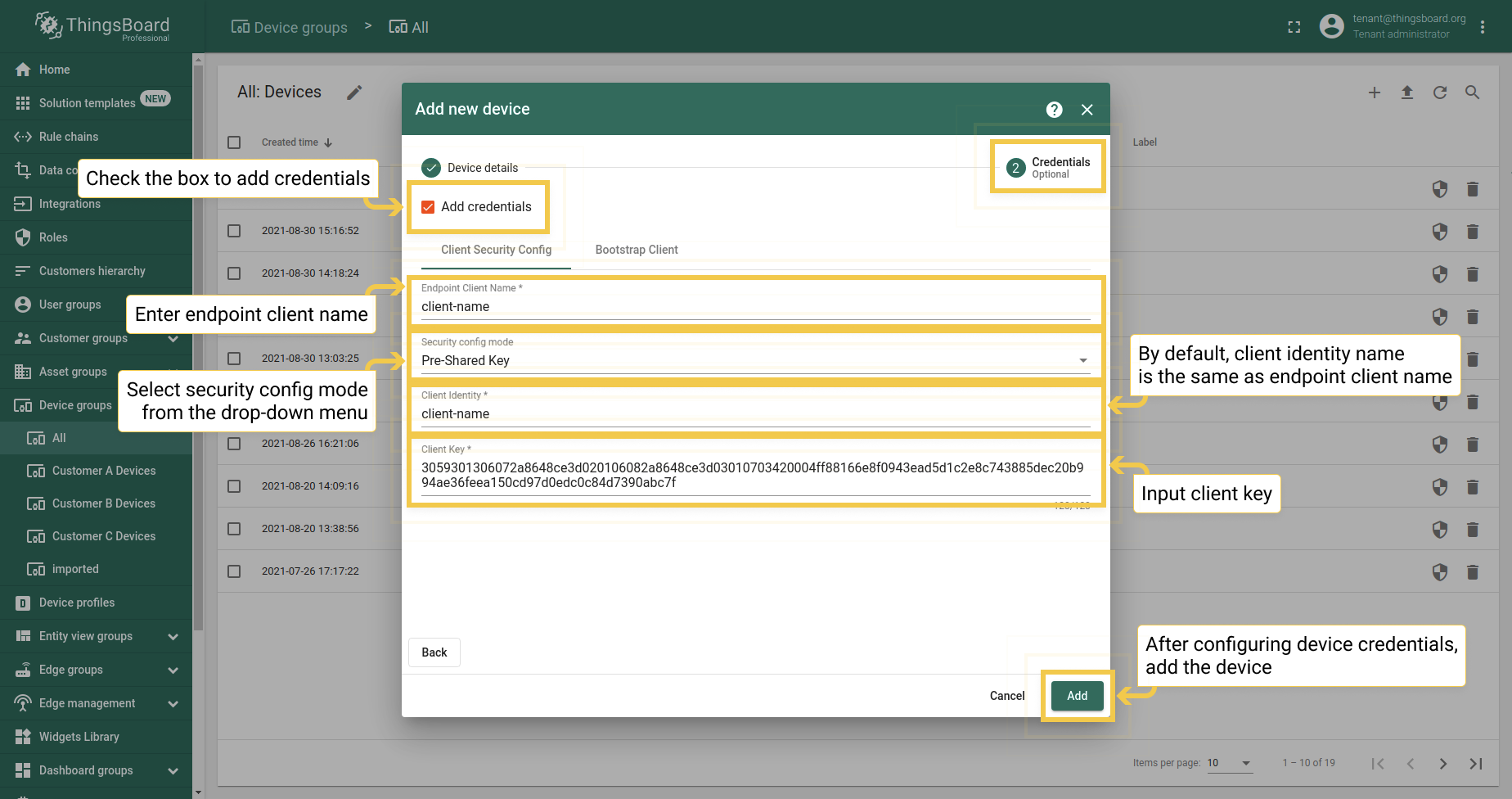Viewport: 1512px width, 799px height.
Task: Manage credentials shield for first device row
Action: (1440, 189)
